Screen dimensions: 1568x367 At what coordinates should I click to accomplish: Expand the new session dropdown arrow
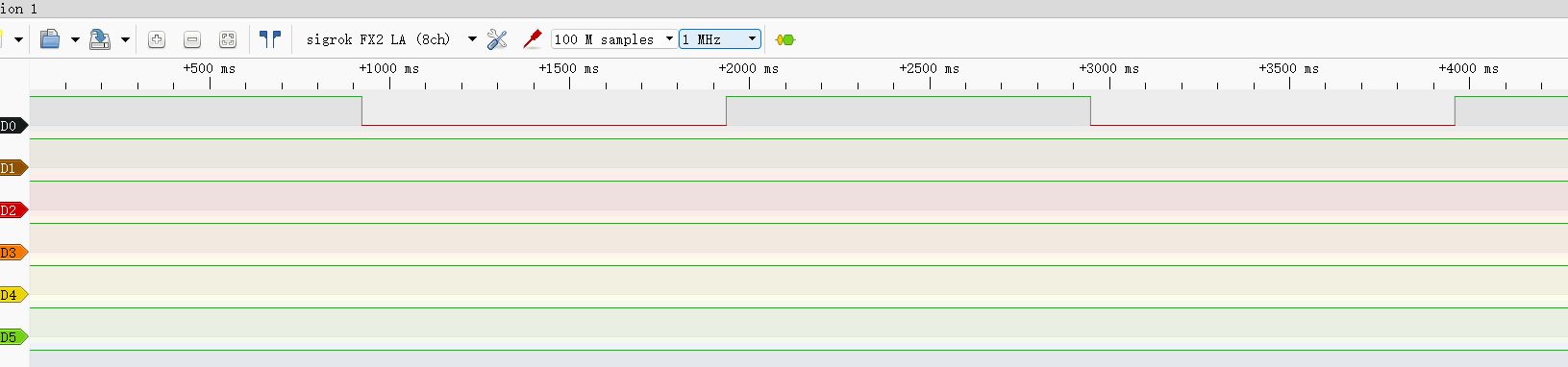(x=17, y=39)
